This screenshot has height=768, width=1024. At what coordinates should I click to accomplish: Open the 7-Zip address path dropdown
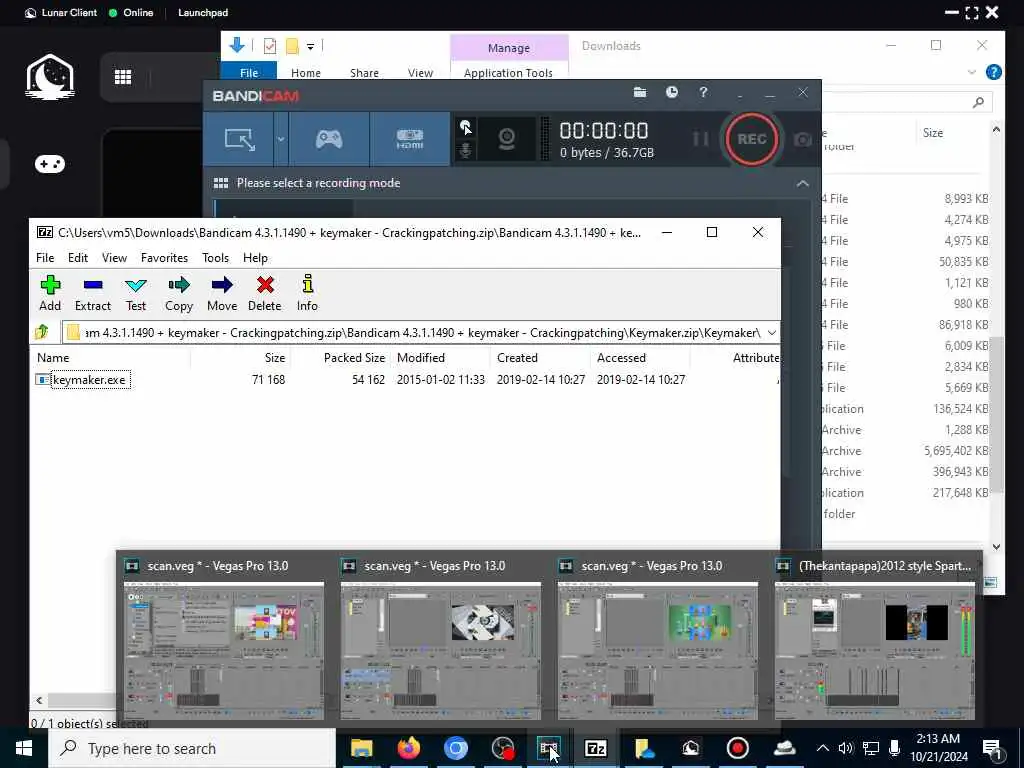click(x=771, y=333)
